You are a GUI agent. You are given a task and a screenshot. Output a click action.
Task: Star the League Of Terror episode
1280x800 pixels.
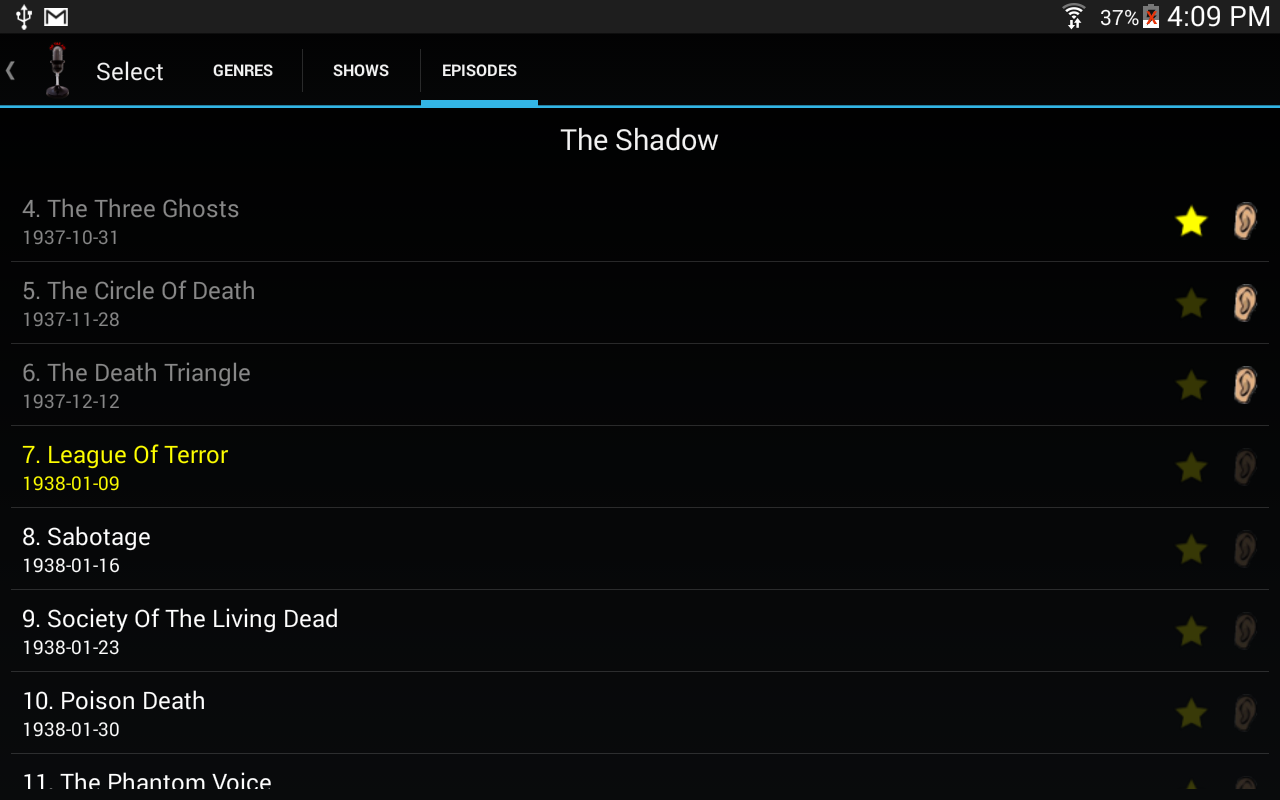tap(1191, 467)
